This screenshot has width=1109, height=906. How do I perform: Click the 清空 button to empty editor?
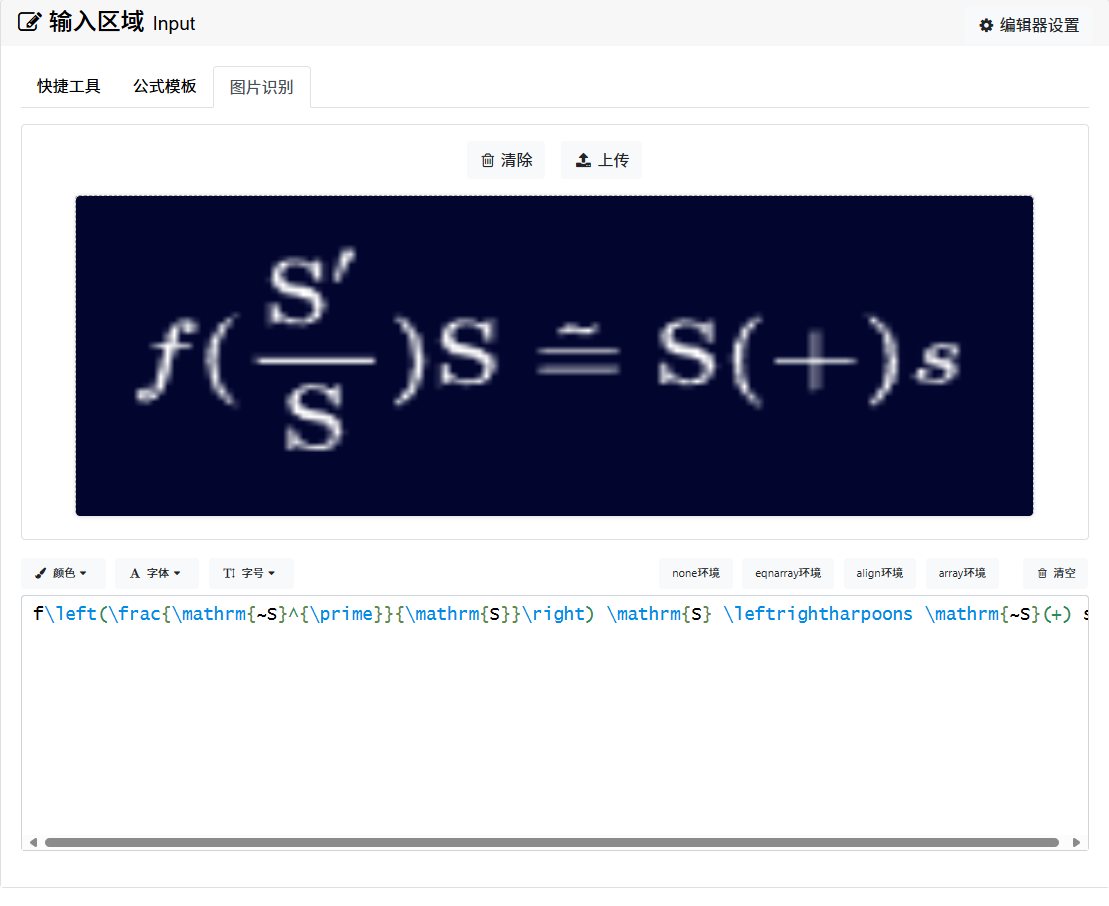(1056, 573)
